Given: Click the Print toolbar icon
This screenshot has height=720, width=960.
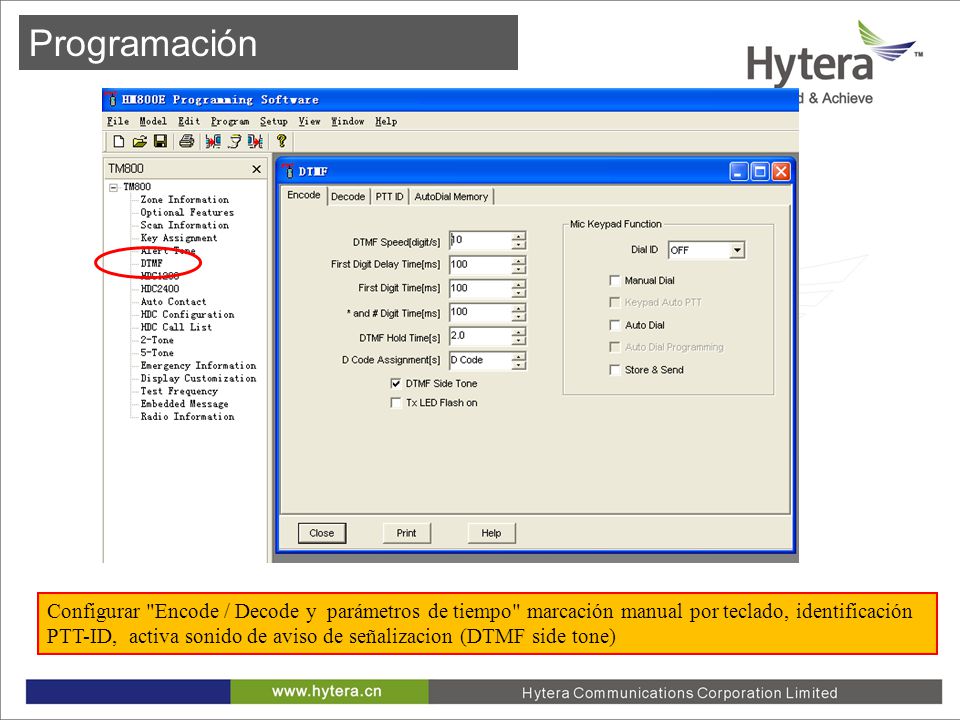Looking at the screenshot, I should click(x=187, y=142).
